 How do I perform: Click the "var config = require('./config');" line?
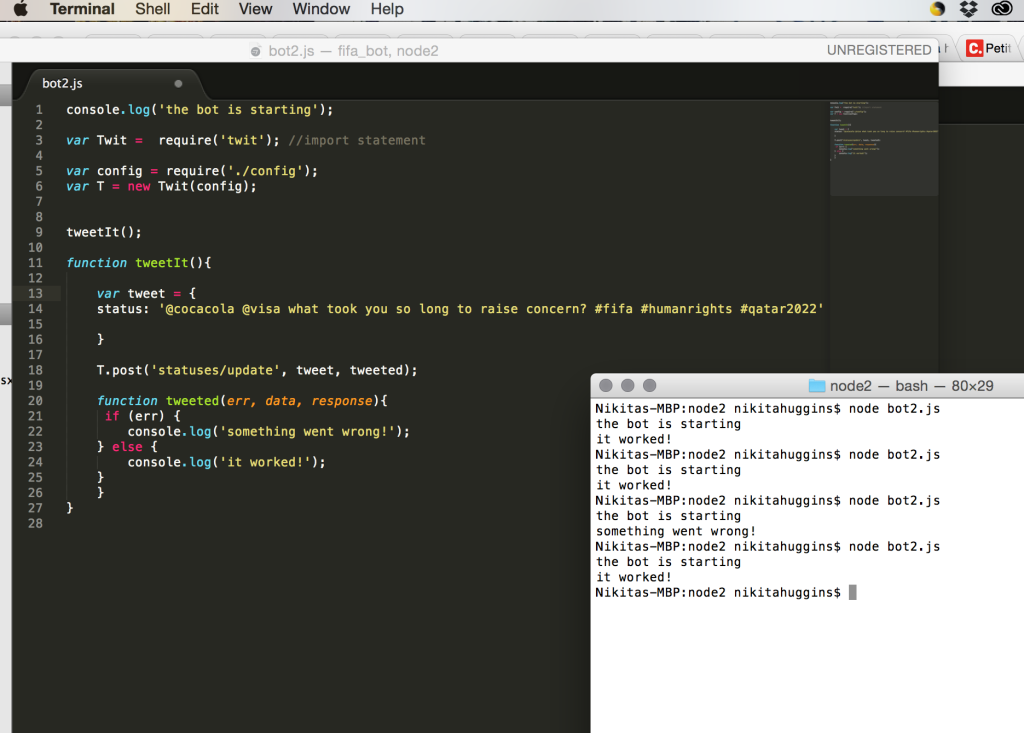192,171
